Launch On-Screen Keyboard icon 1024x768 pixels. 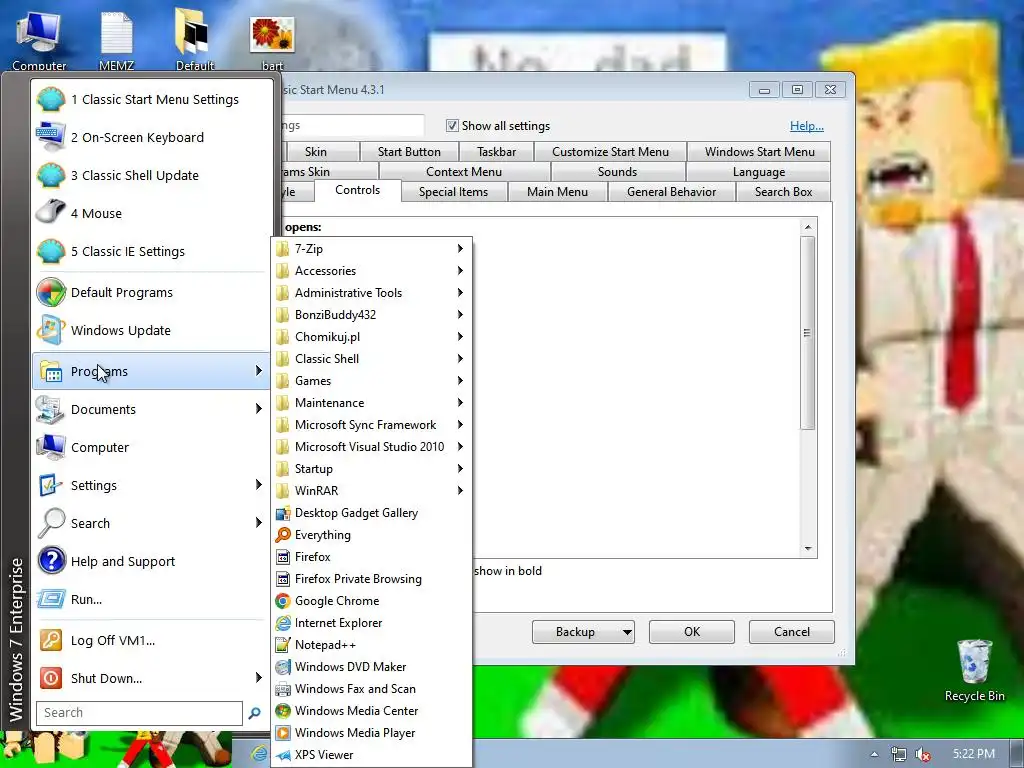point(51,137)
